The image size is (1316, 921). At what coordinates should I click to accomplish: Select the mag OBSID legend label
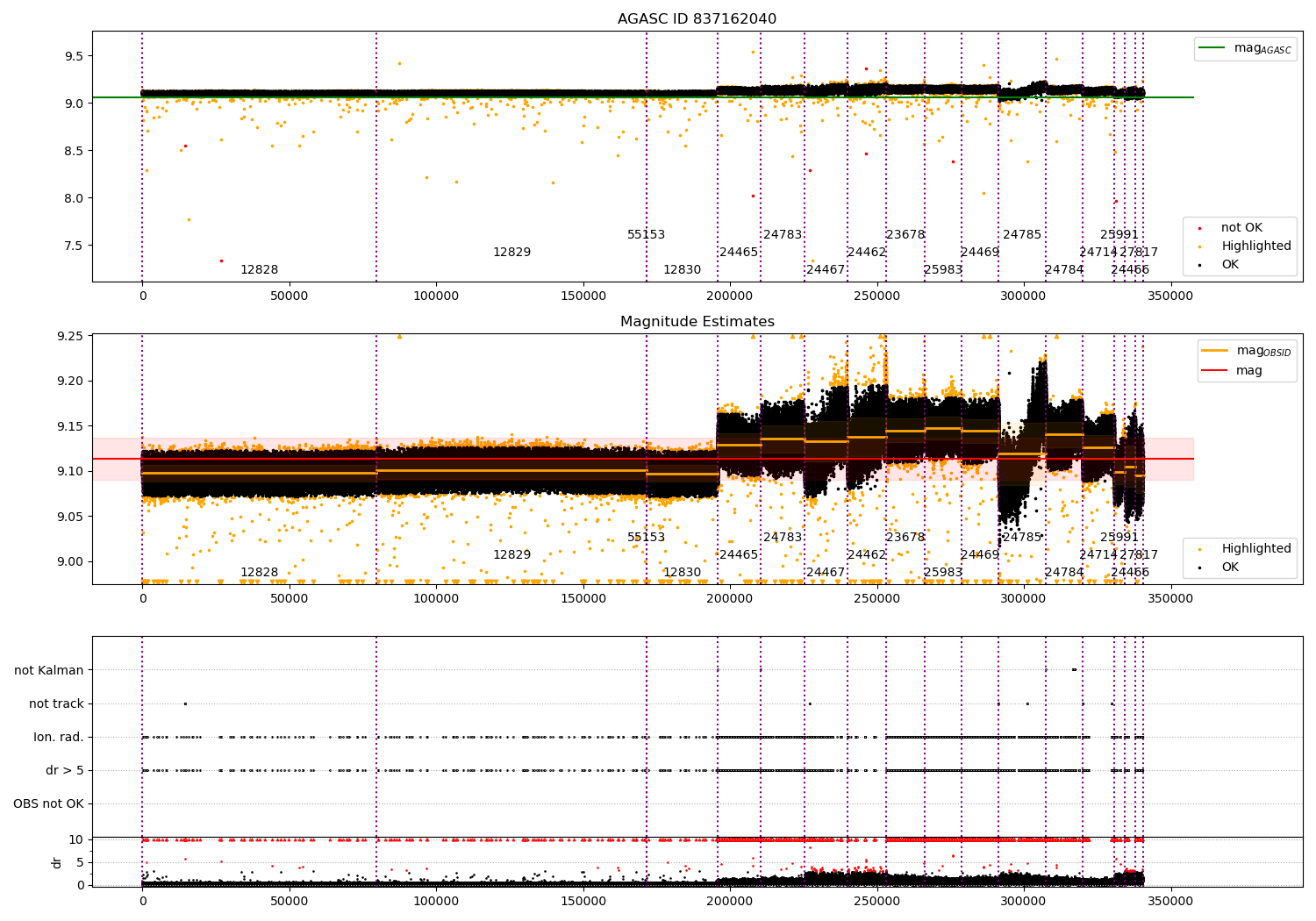(1263, 351)
